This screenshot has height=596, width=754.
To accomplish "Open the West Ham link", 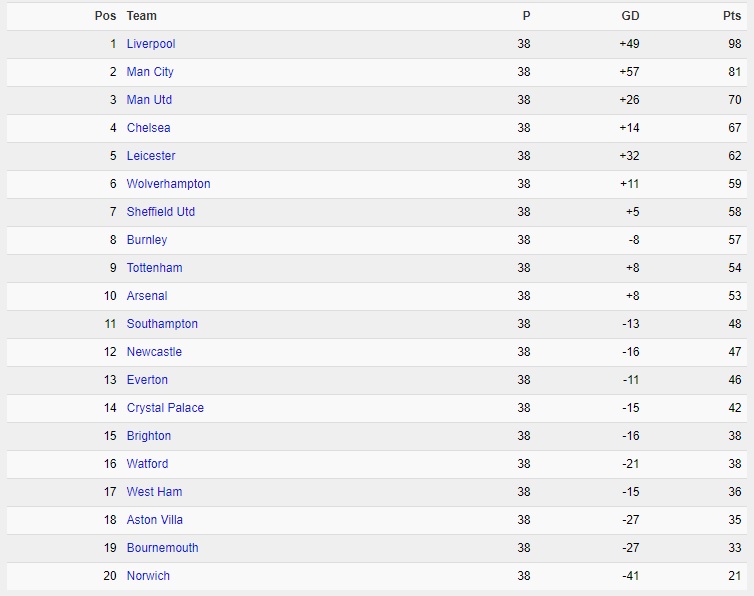I will point(154,492).
